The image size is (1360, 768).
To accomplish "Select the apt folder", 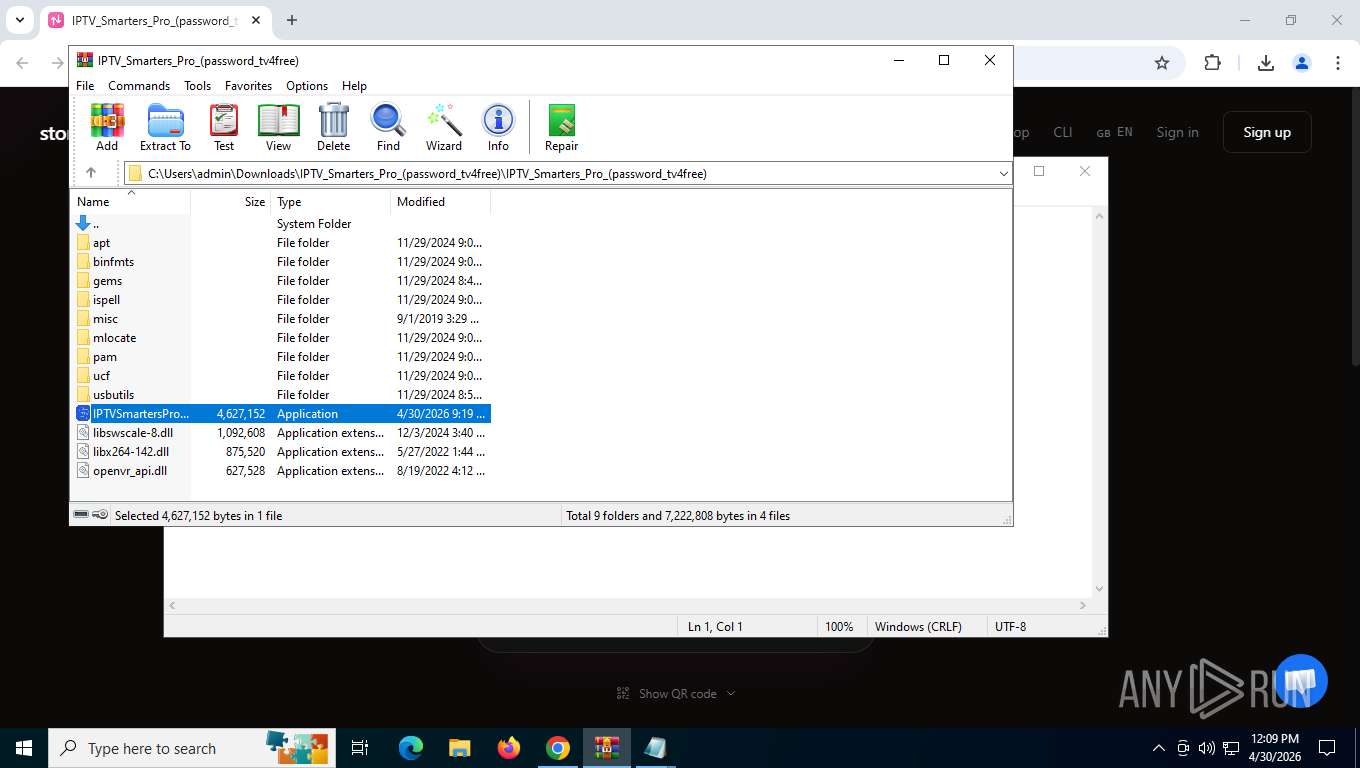I will click(x=282, y=243).
